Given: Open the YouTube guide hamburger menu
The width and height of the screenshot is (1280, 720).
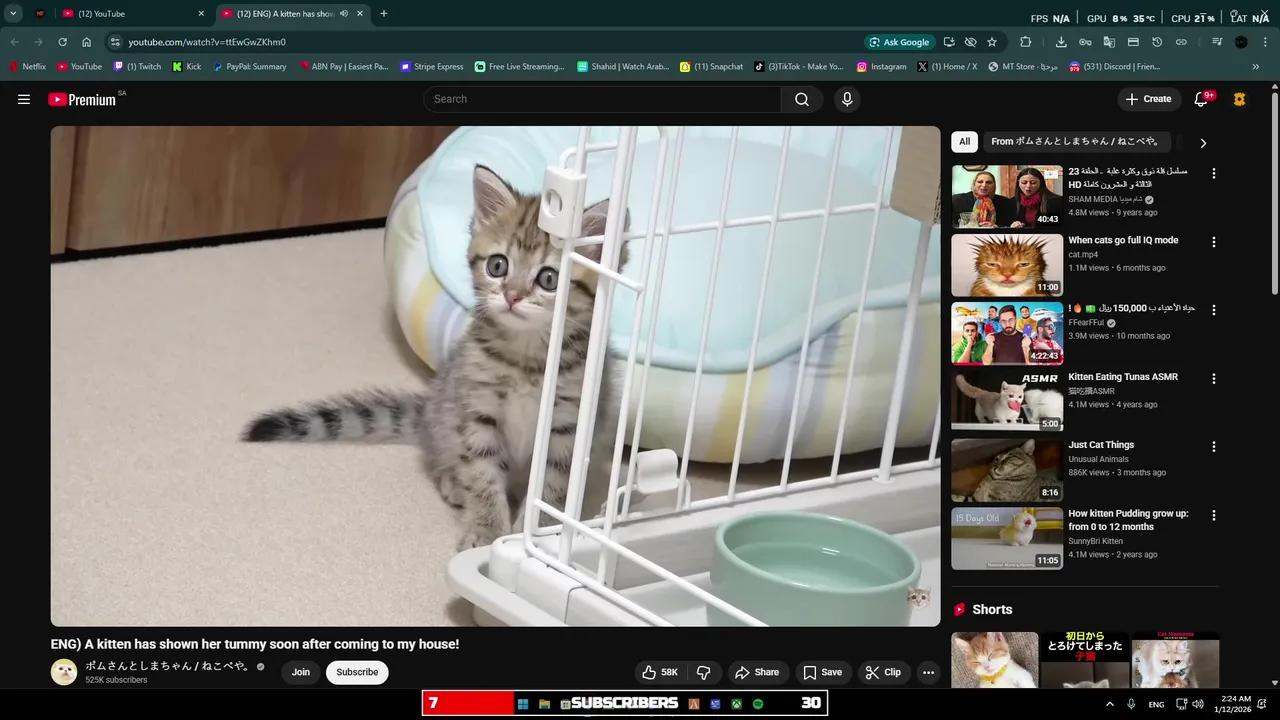Looking at the screenshot, I should [x=24, y=99].
